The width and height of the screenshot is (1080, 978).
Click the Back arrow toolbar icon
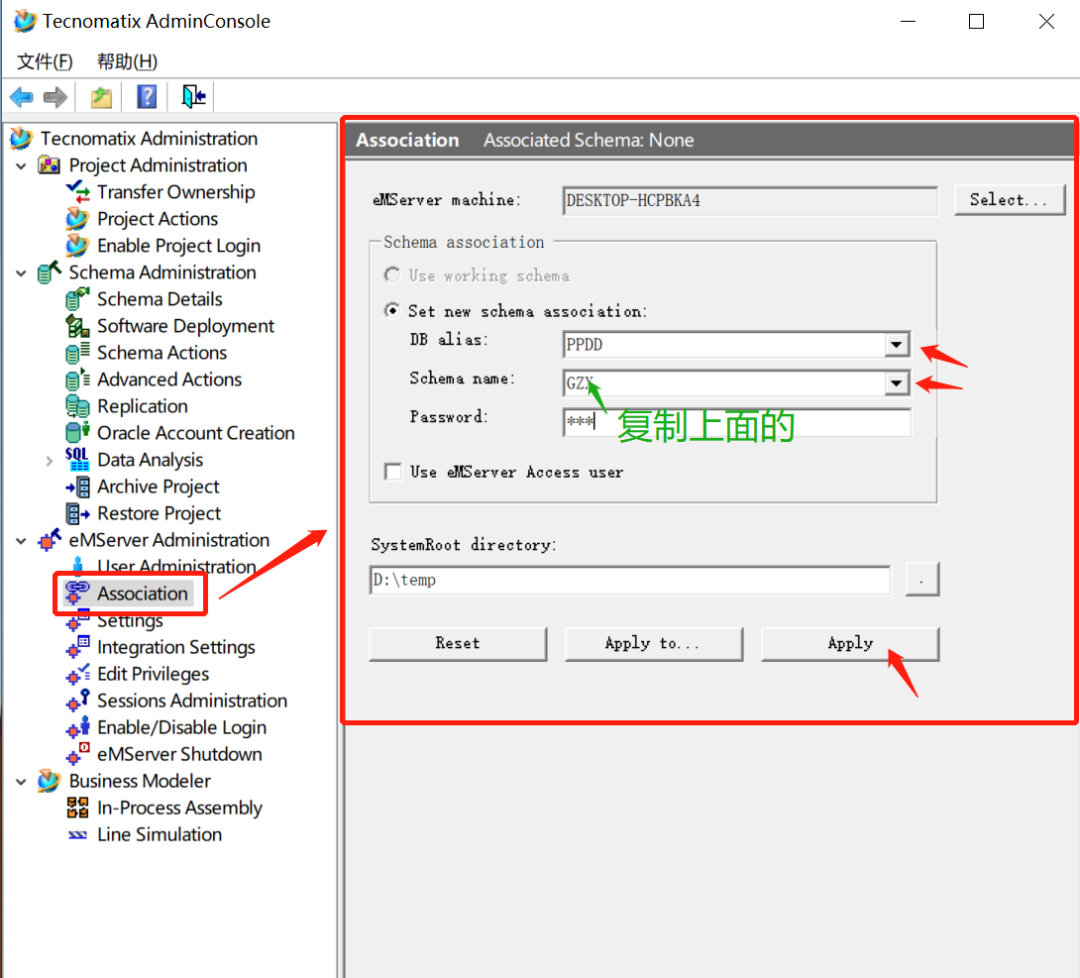(x=21, y=97)
